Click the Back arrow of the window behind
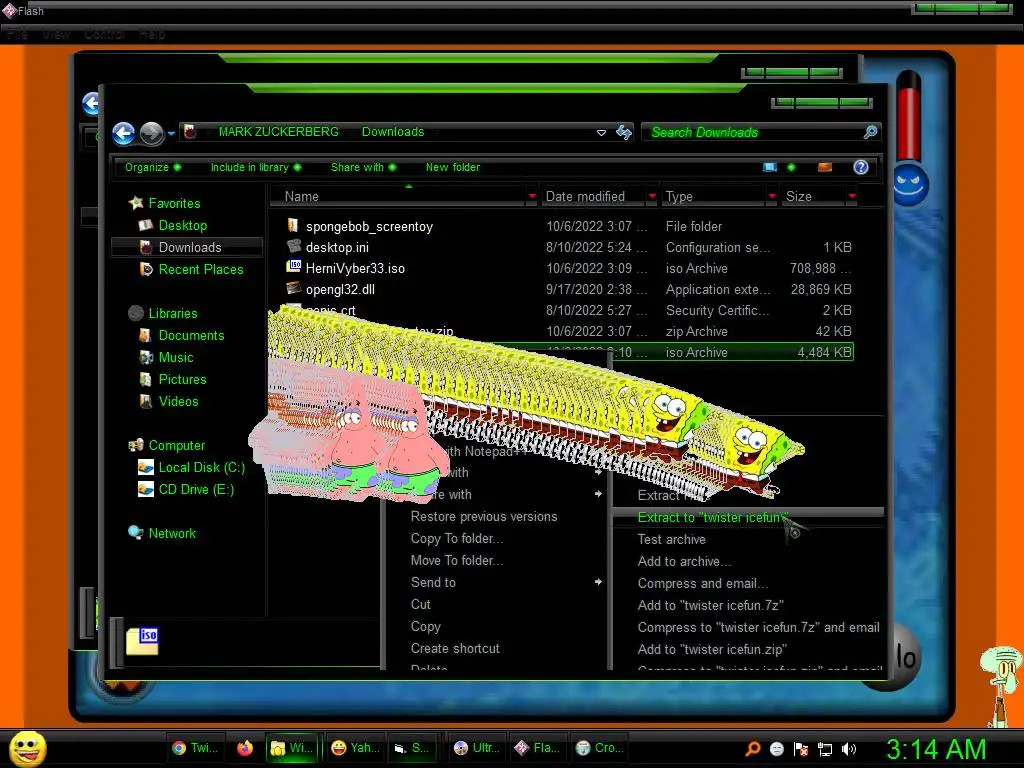The image size is (1024, 768). (91, 103)
